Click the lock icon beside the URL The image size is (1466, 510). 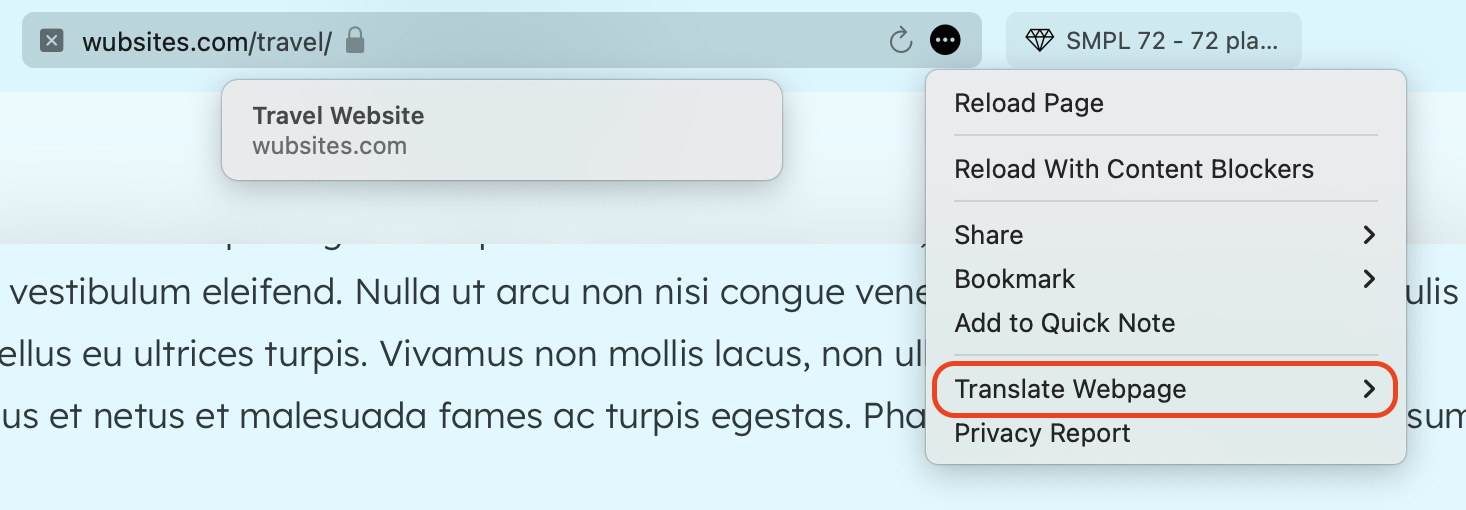(x=354, y=40)
